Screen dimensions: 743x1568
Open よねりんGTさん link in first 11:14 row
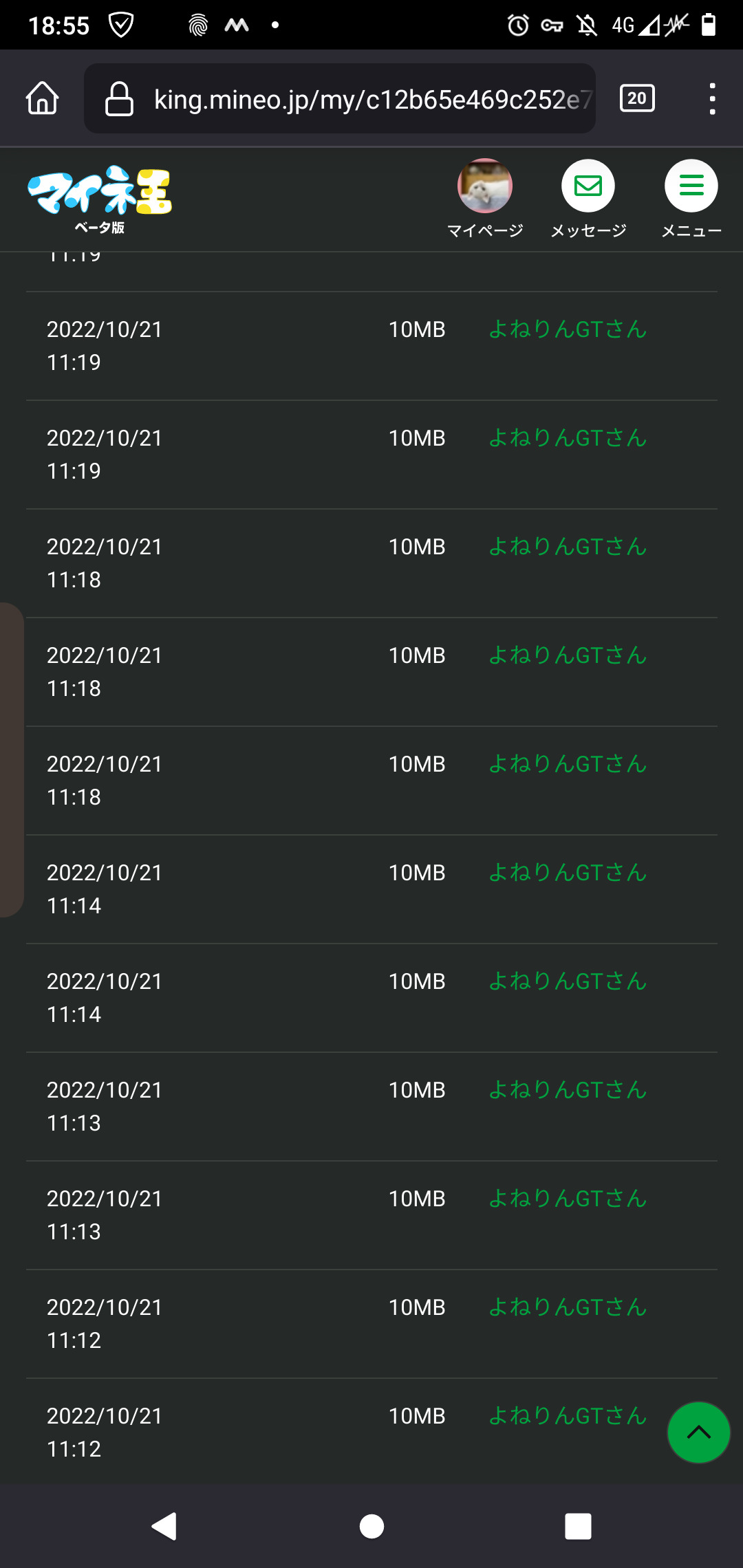point(568,873)
